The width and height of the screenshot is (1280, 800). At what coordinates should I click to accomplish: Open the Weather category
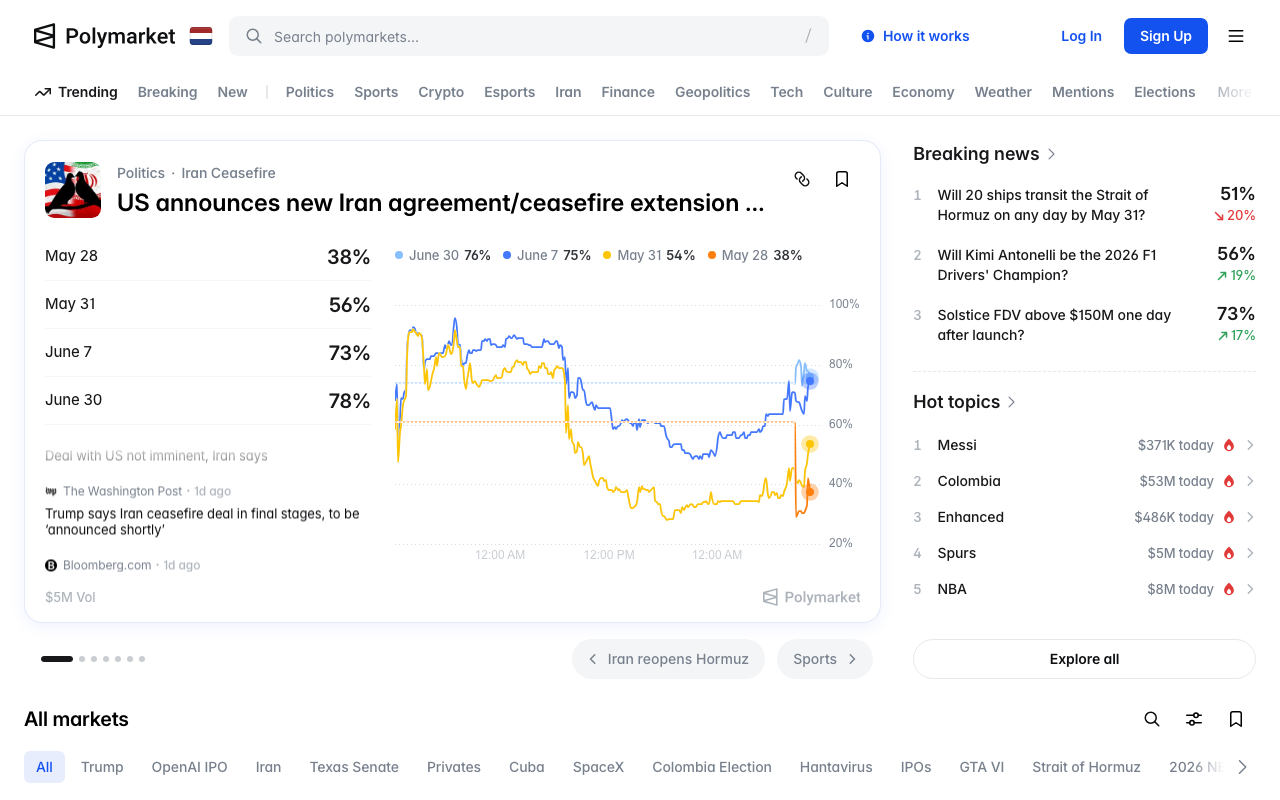pyautogui.click(x=1003, y=92)
